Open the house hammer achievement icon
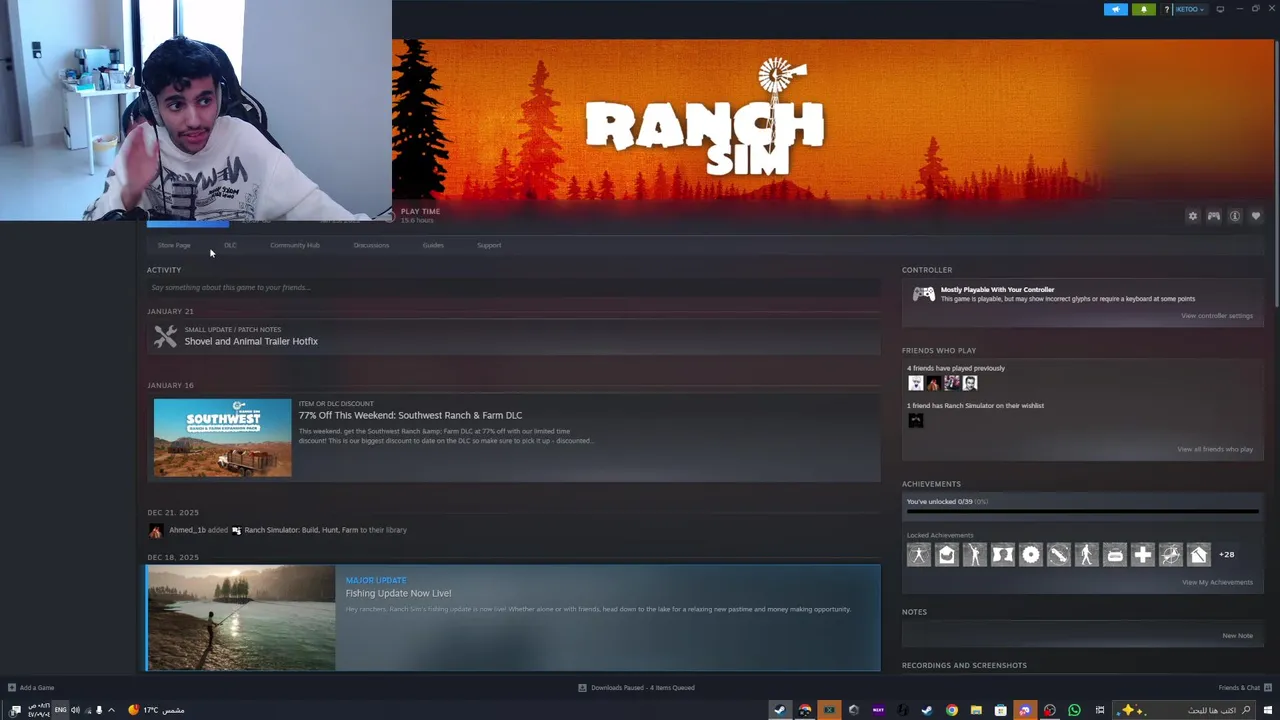Screen dimensions: 1280x720 (1198, 554)
